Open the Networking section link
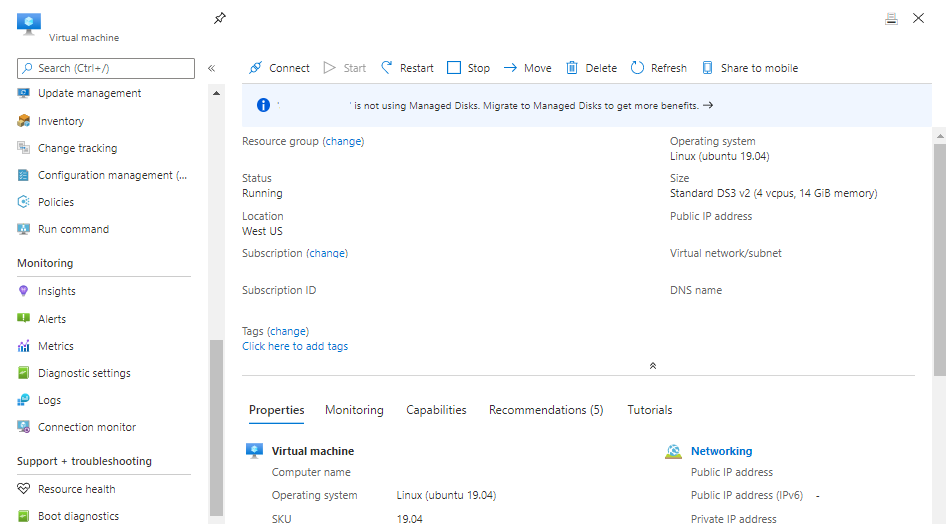946x531 pixels. pos(722,451)
